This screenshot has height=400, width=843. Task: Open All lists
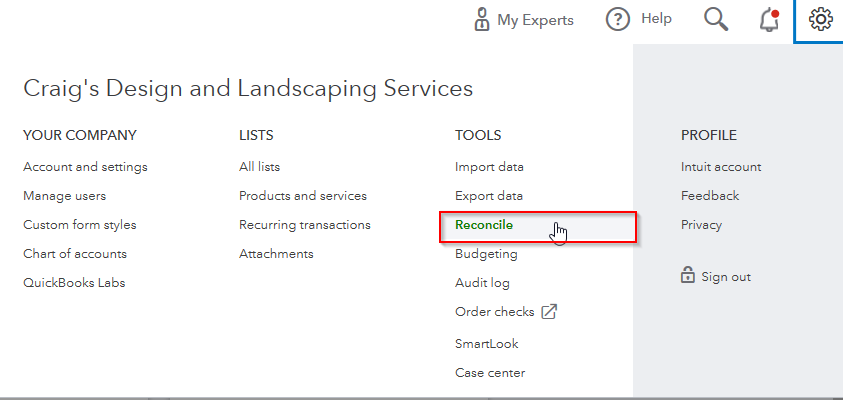(260, 167)
